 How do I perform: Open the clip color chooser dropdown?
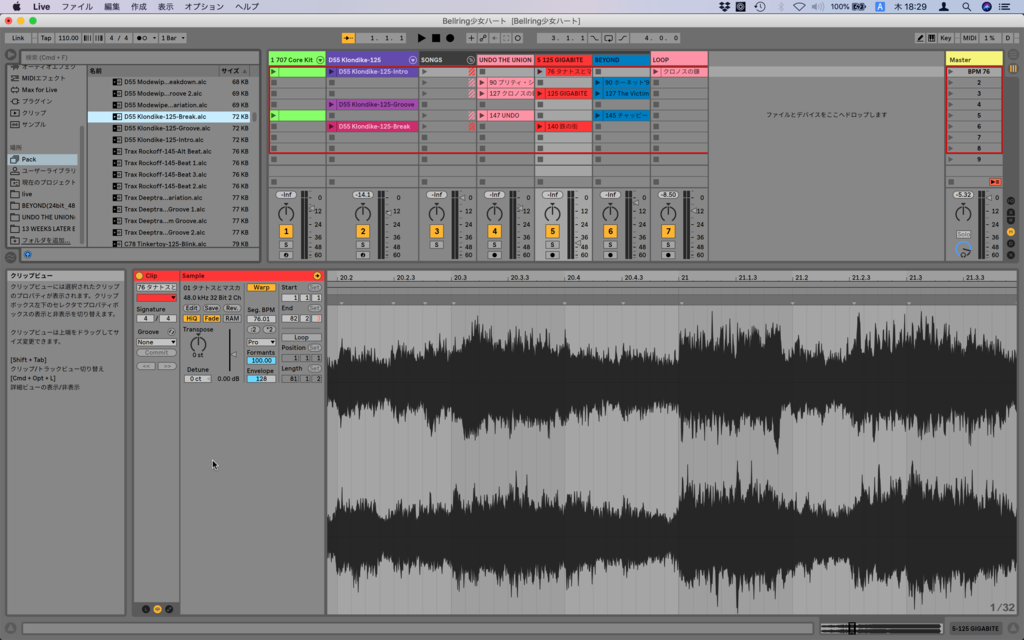[156, 298]
